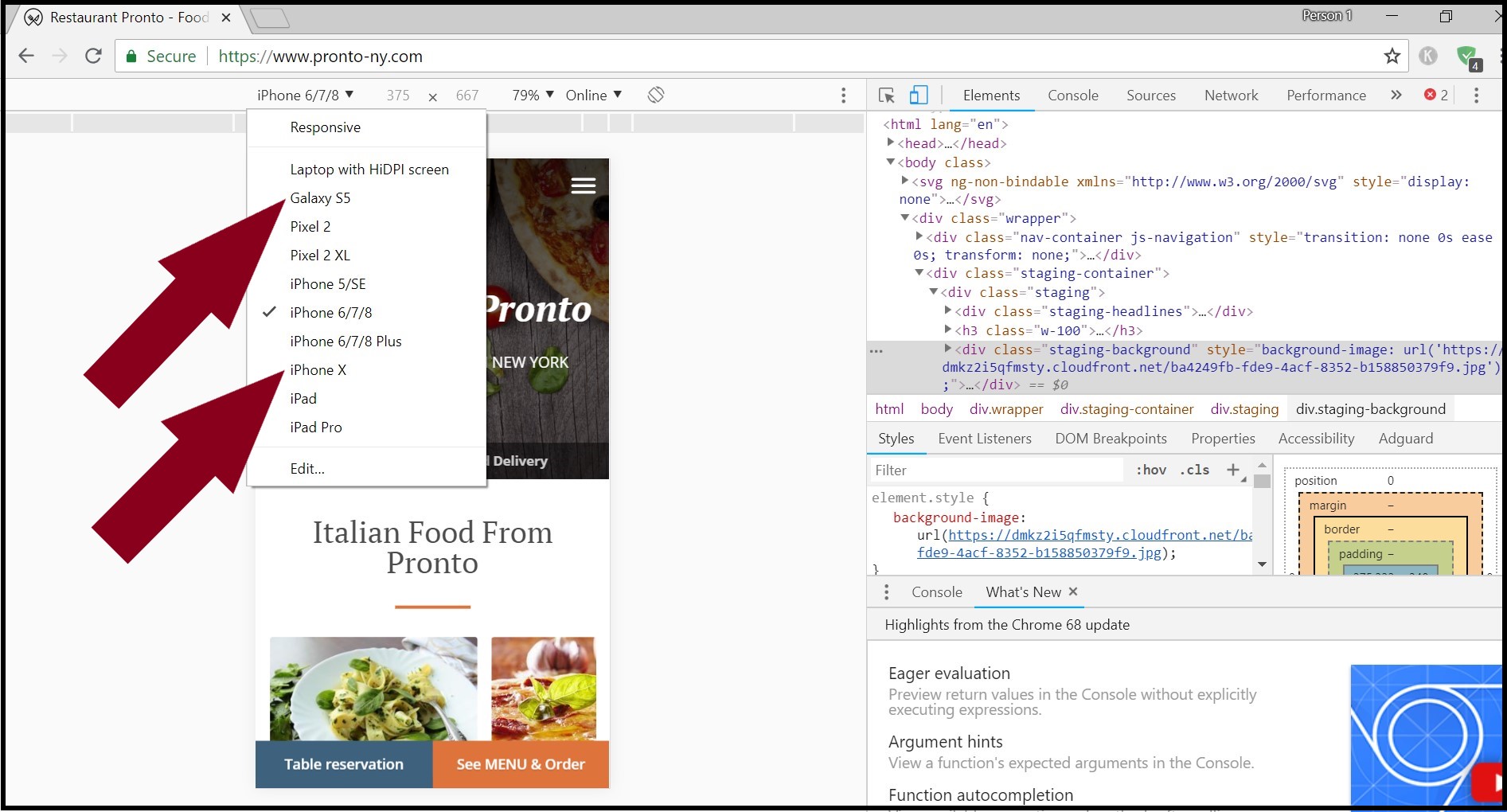Expand the head element node
This screenshot has width=1507, height=812.
(x=891, y=142)
